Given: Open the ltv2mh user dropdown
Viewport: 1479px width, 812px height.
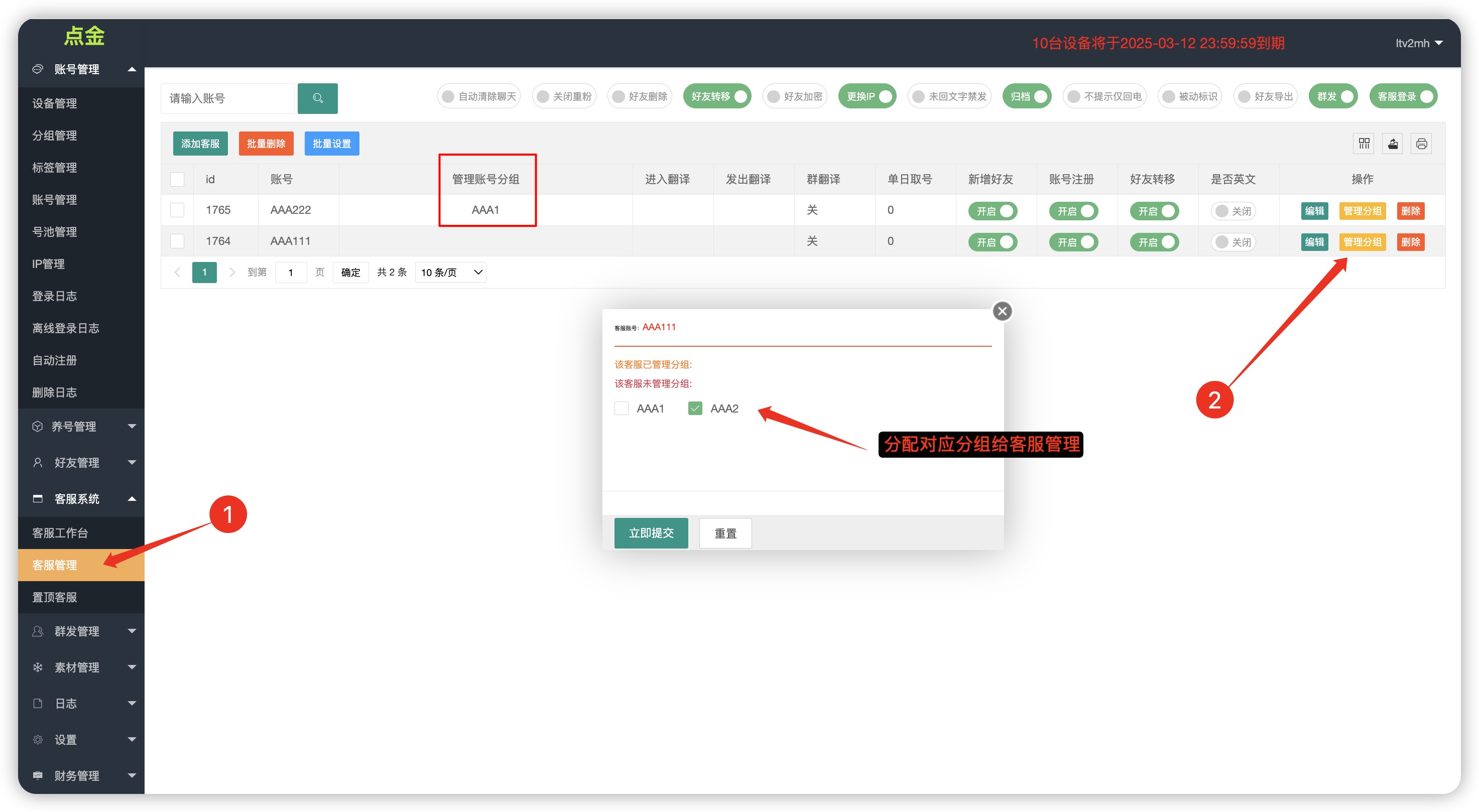Looking at the screenshot, I should click(x=1418, y=43).
